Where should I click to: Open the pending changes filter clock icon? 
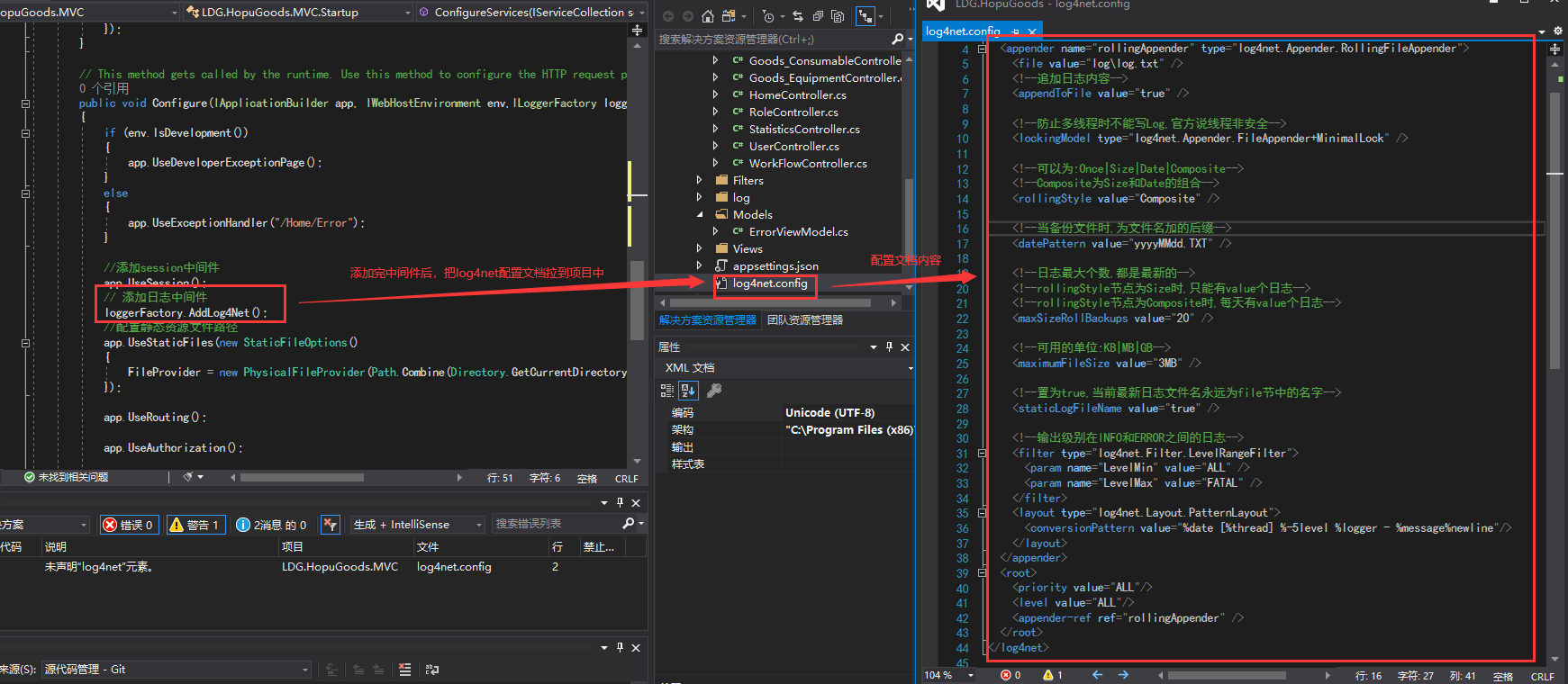(x=768, y=16)
